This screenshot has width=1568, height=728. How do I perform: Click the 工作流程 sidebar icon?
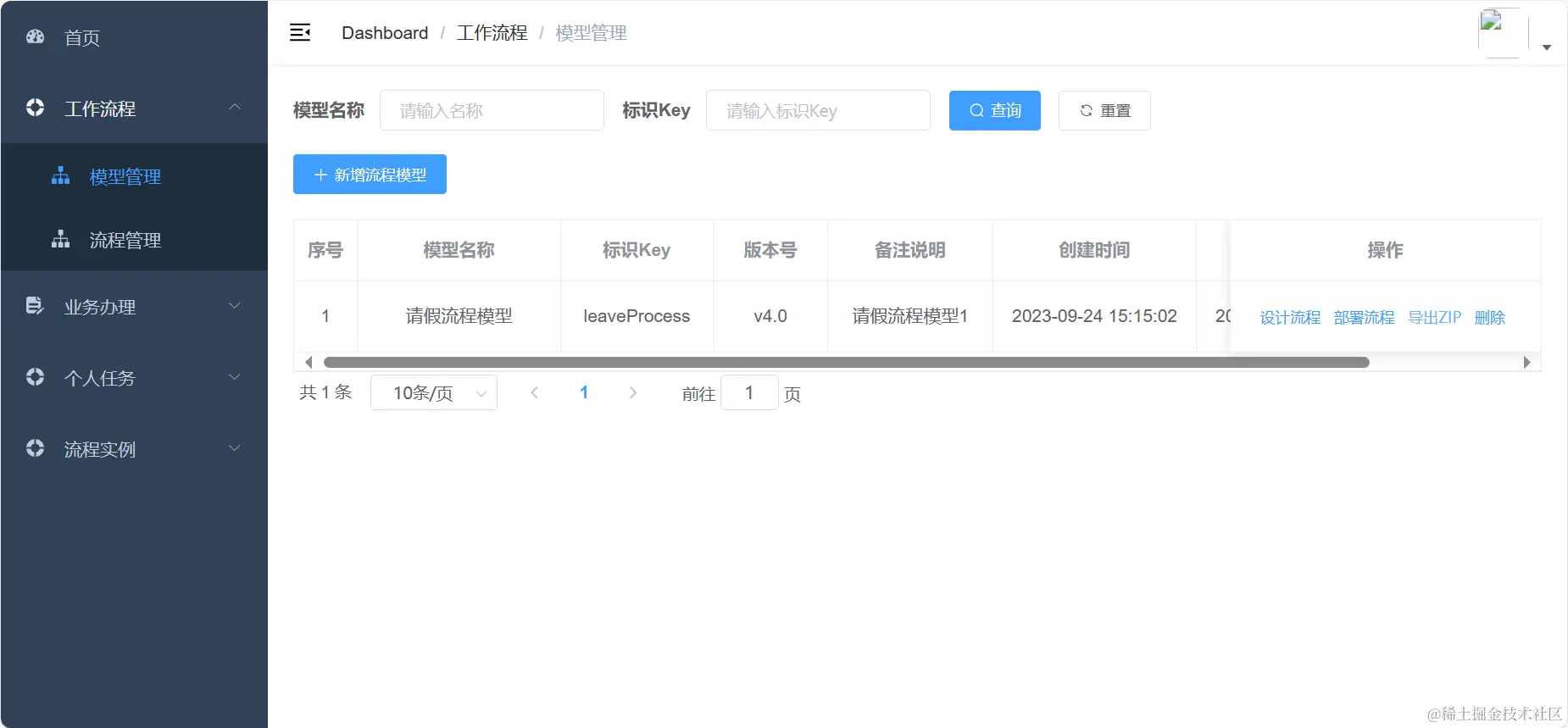(35, 108)
